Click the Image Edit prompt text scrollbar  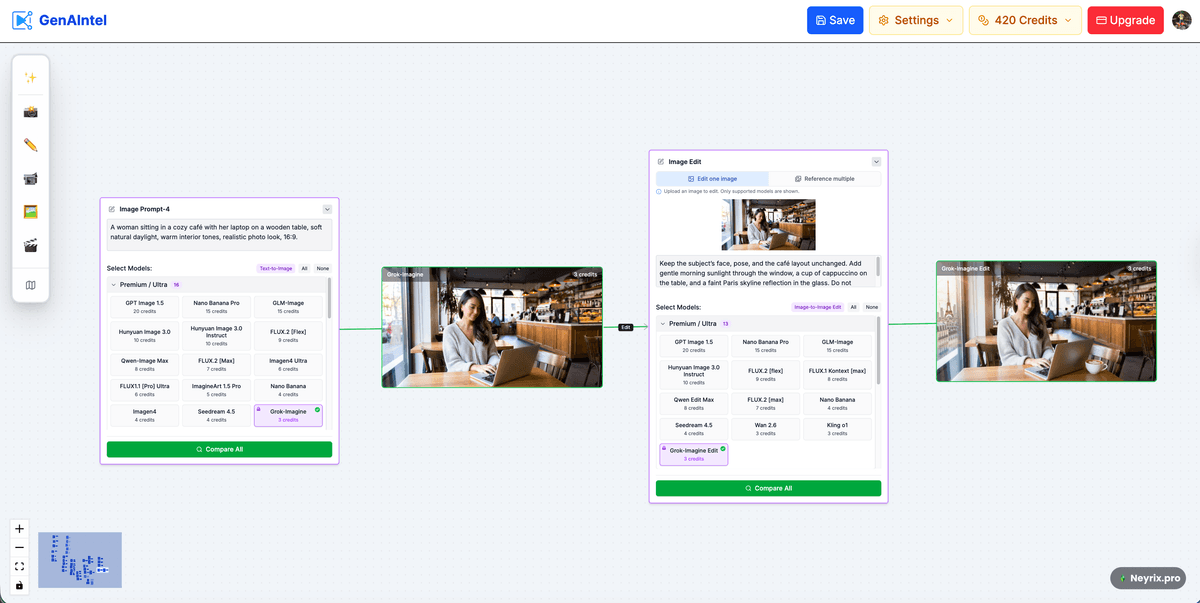click(879, 267)
